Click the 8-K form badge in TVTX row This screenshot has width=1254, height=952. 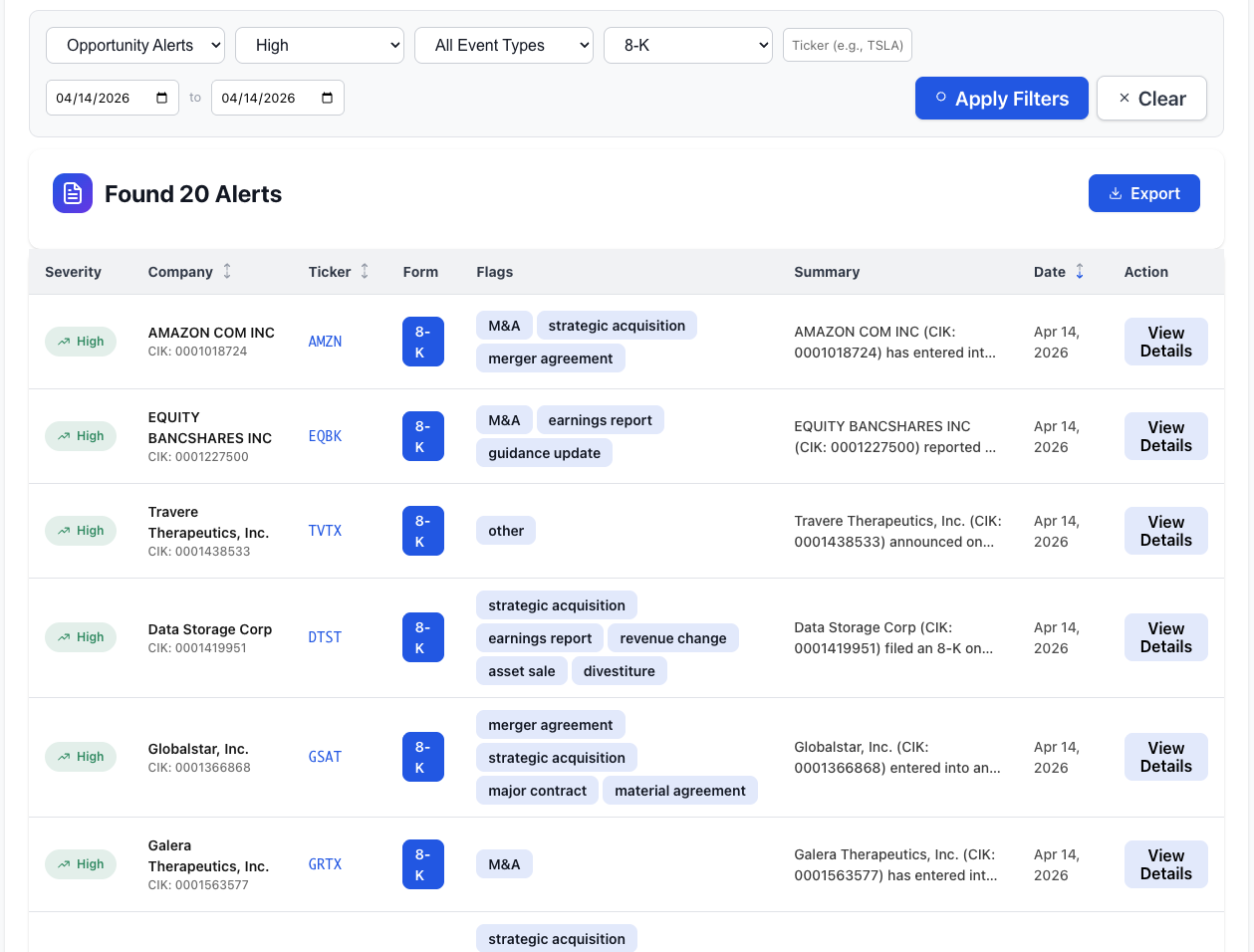[423, 531]
